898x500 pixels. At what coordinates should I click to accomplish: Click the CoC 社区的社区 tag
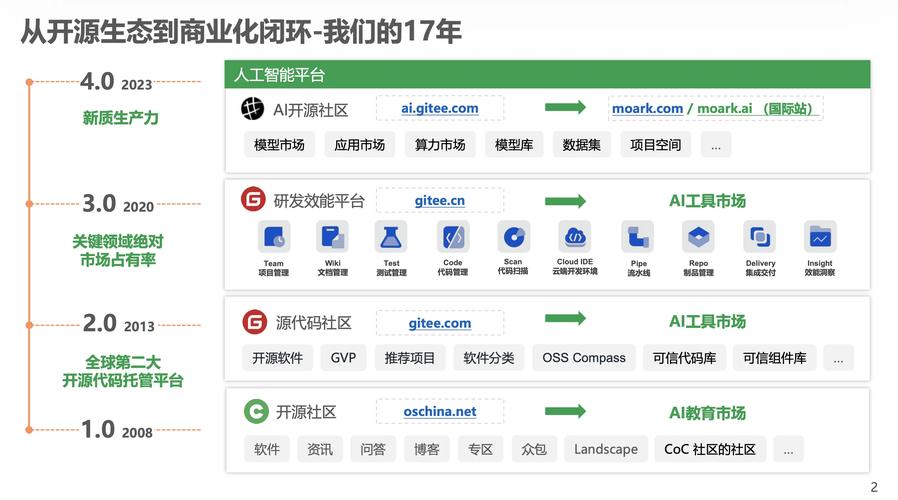(710, 449)
